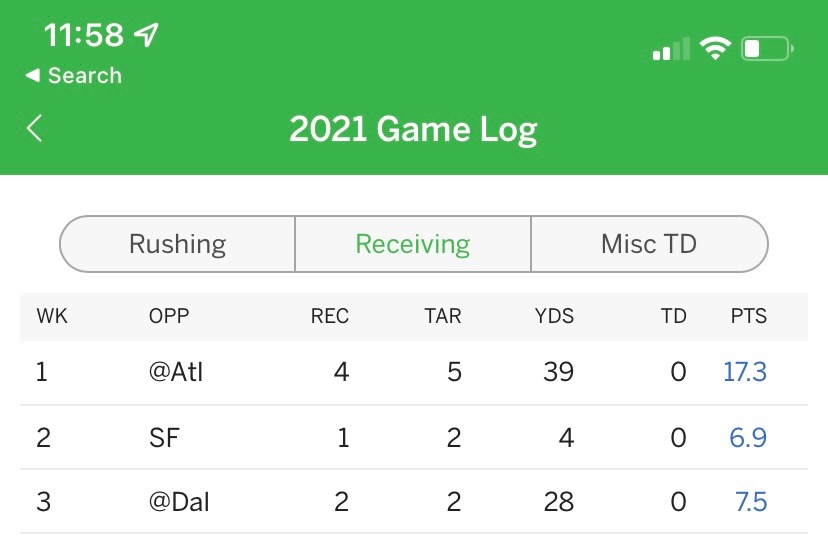The width and height of the screenshot is (828, 543).
Task: Select the SF opponent row
Action: pyautogui.click(x=164, y=438)
